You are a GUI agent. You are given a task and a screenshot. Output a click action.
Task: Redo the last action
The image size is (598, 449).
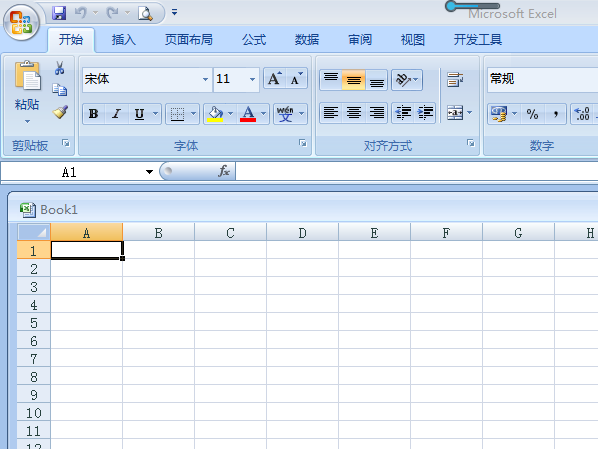tap(112, 13)
